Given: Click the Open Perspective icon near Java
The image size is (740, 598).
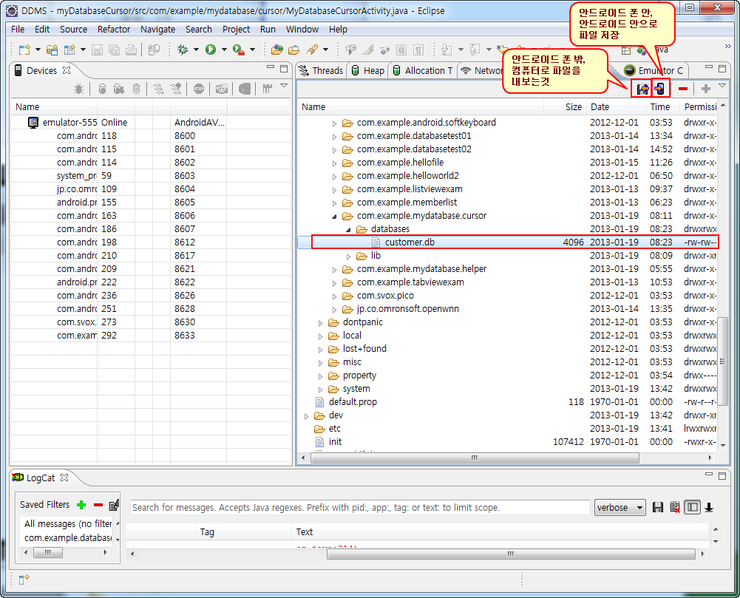Looking at the screenshot, I should point(626,50).
